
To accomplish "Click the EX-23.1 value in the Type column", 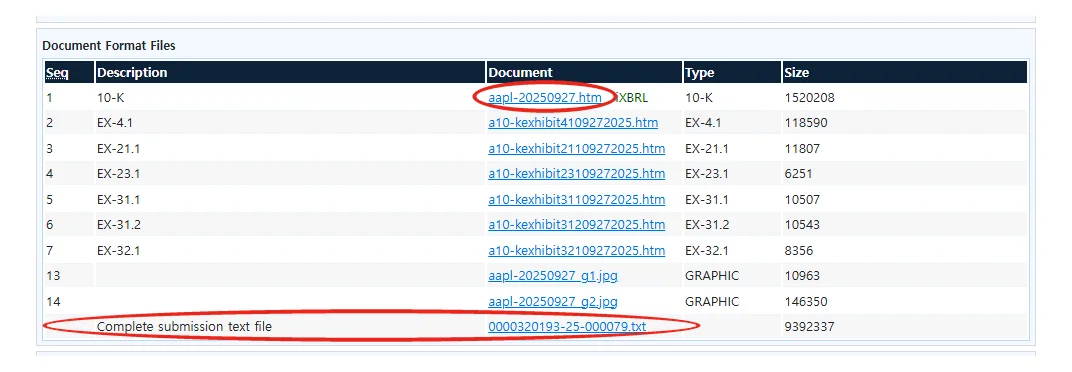I will coord(707,174).
